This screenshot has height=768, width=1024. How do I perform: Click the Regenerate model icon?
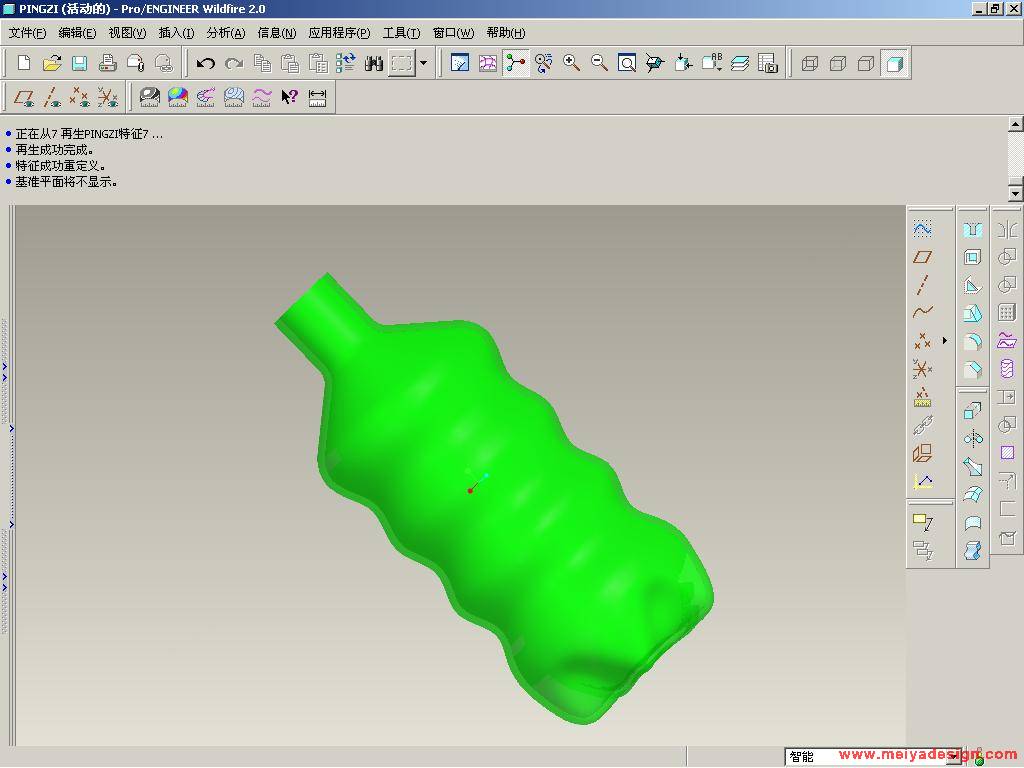click(x=345, y=63)
